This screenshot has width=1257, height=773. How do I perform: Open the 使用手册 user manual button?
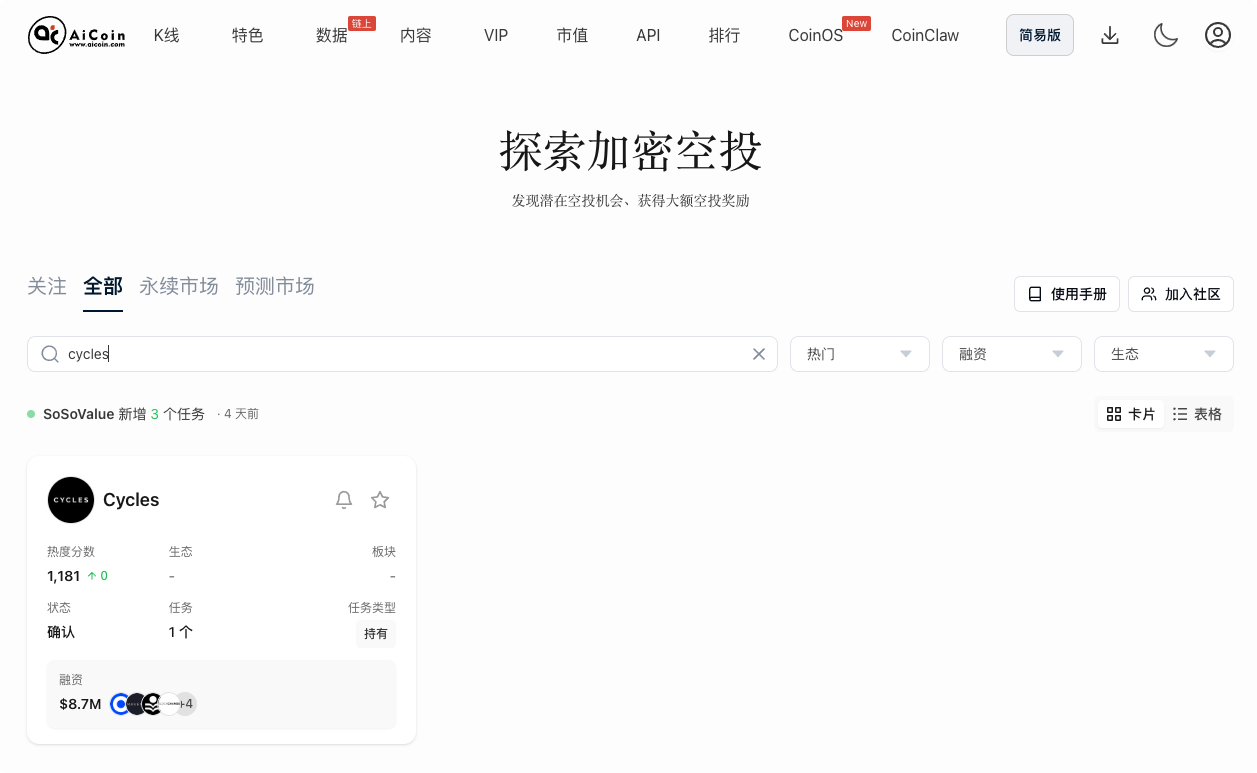point(1067,294)
